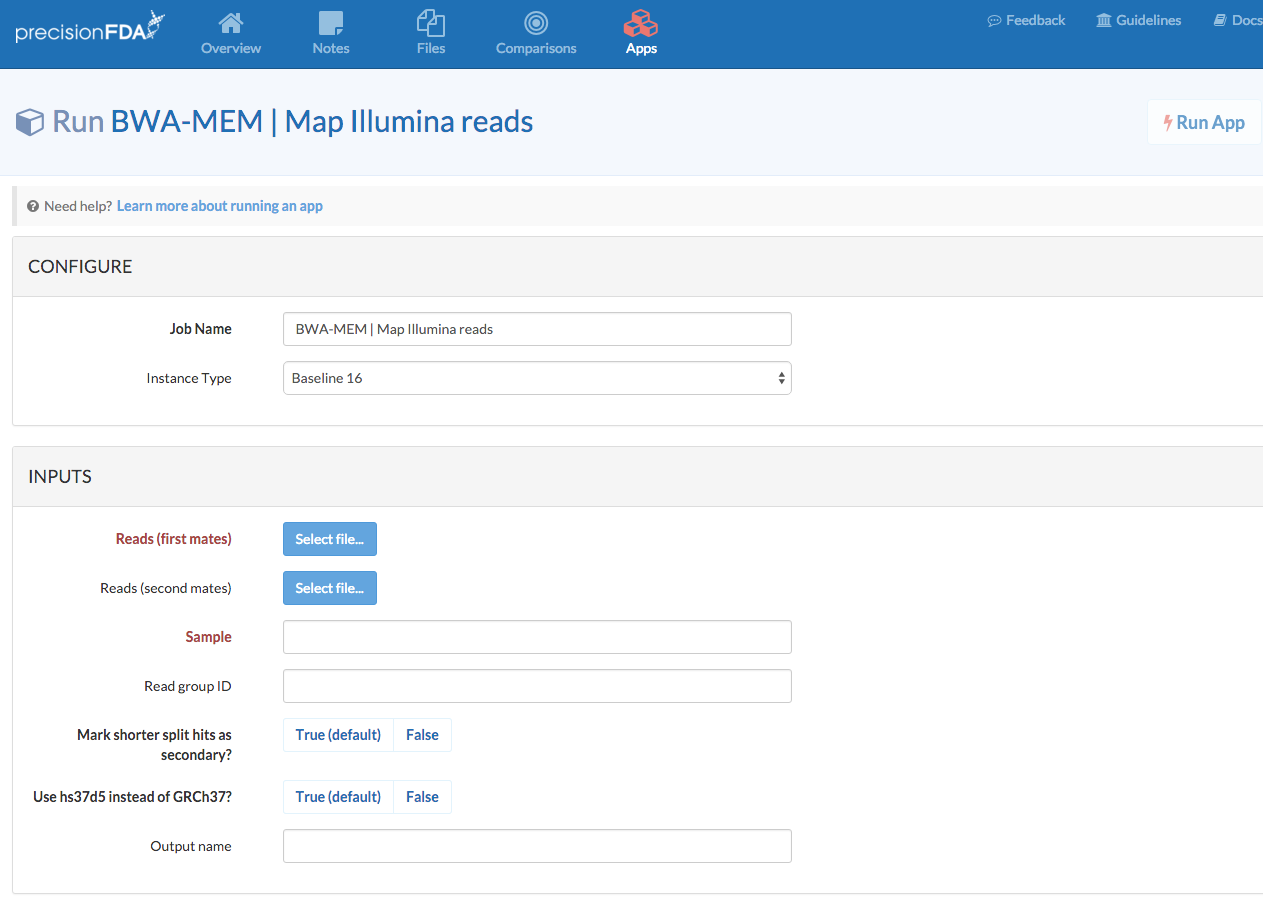Go to the Notes tab label
The width and height of the screenshot is (1263, 917).
tap(331, 48)
